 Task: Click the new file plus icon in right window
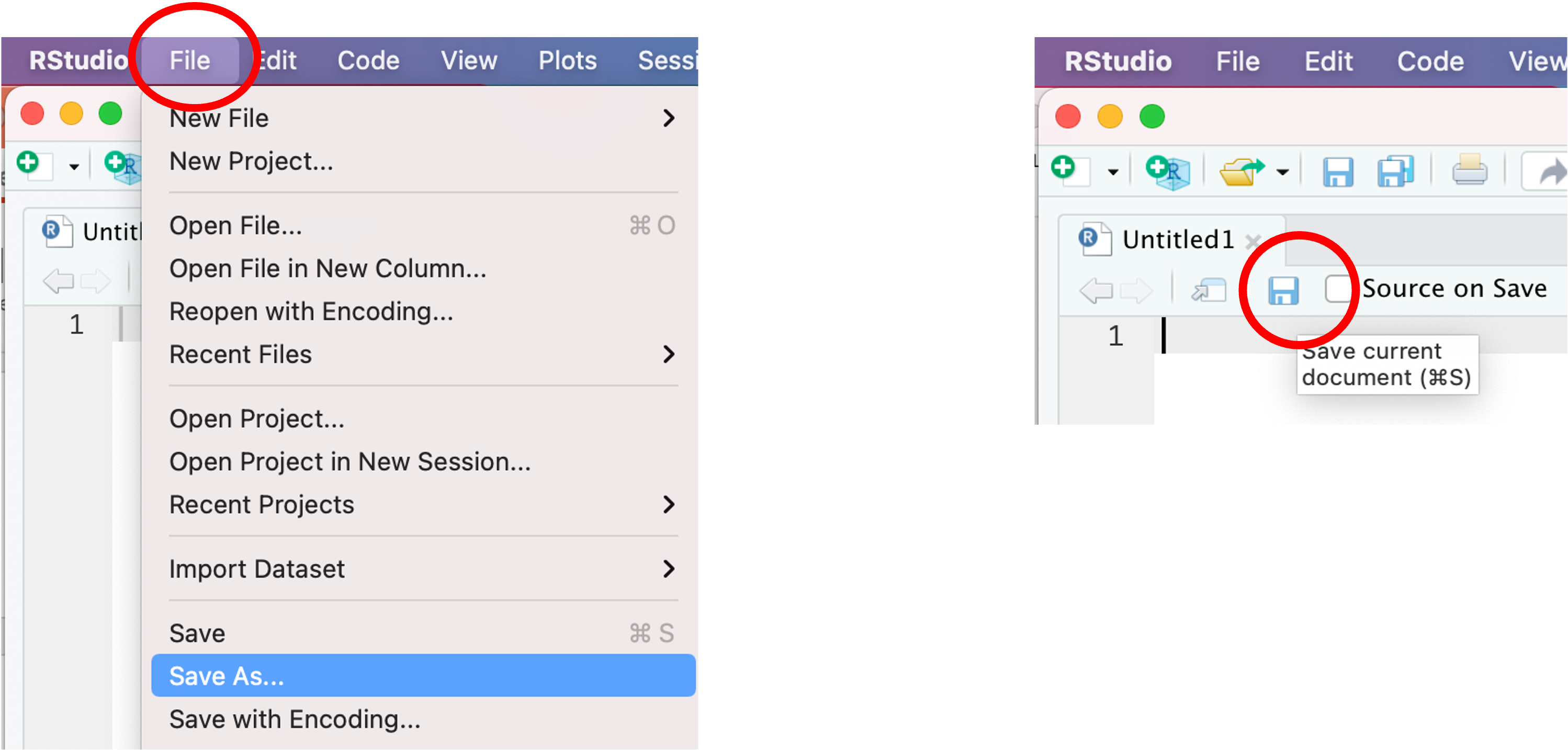click(1070, 171)
